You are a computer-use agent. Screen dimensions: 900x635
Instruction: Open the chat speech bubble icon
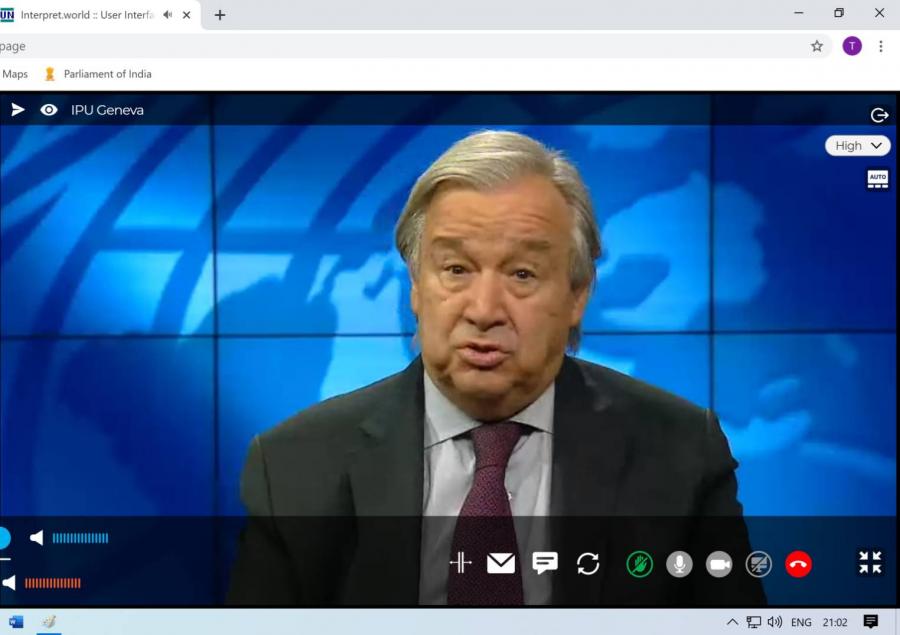click(x=545, y=564)
